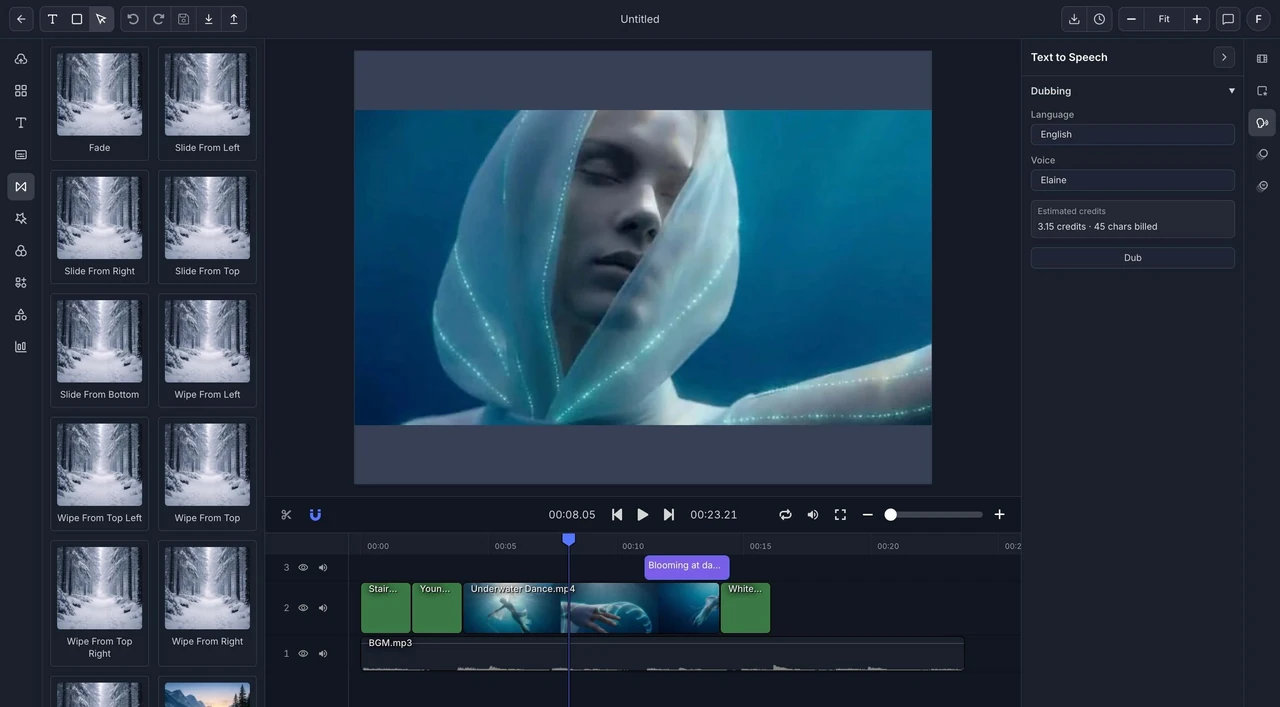Open the Text panel in left sidebar

coord(21,123)
